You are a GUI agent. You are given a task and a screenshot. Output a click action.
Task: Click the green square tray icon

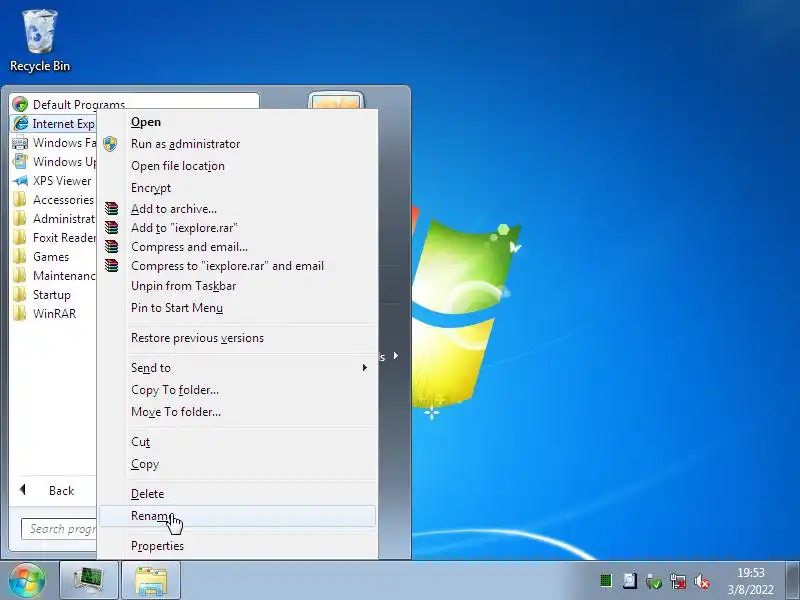click(x=606, y=581)
